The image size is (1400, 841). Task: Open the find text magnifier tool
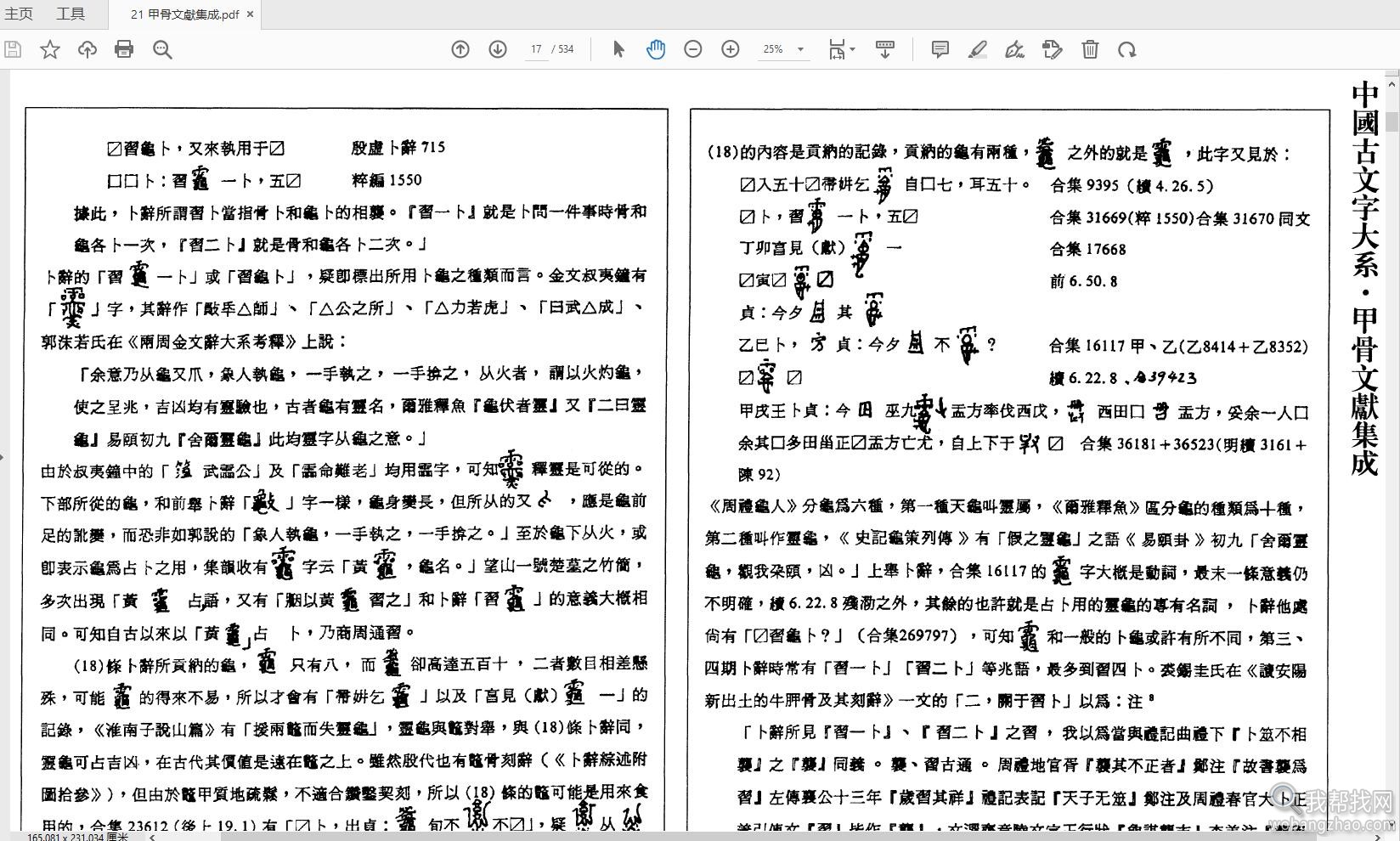click(x=162, y=49)
